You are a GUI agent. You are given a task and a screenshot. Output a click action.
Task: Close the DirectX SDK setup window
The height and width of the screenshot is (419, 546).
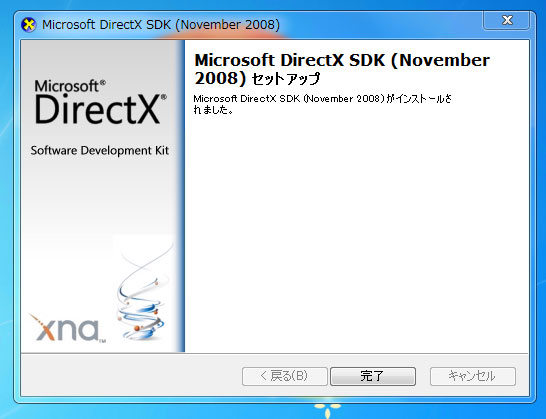coord(507,20)
